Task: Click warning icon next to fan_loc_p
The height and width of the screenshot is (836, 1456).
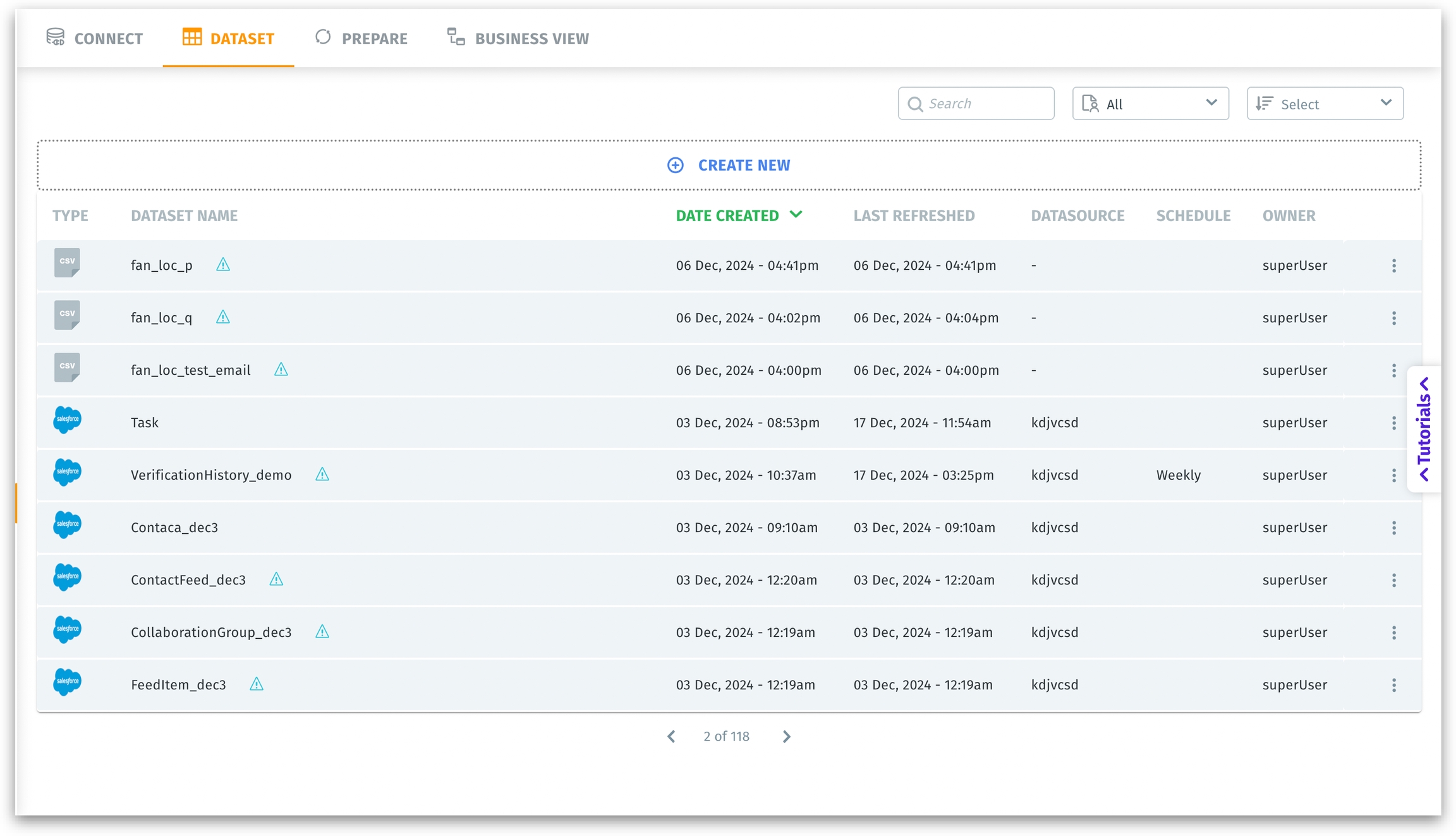Action: [223, 265]
